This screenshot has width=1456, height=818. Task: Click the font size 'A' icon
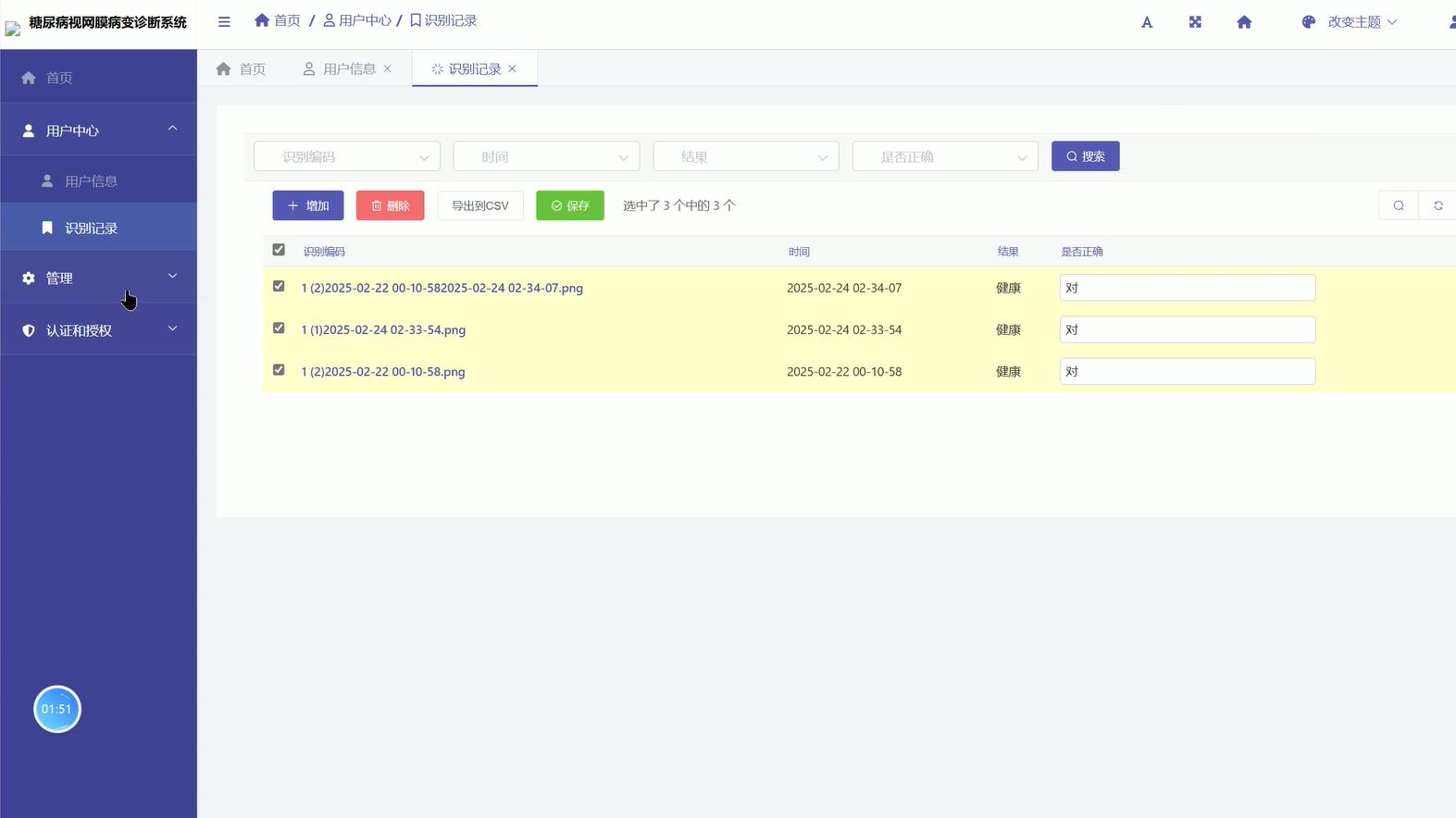click(x=1147, y=22)
